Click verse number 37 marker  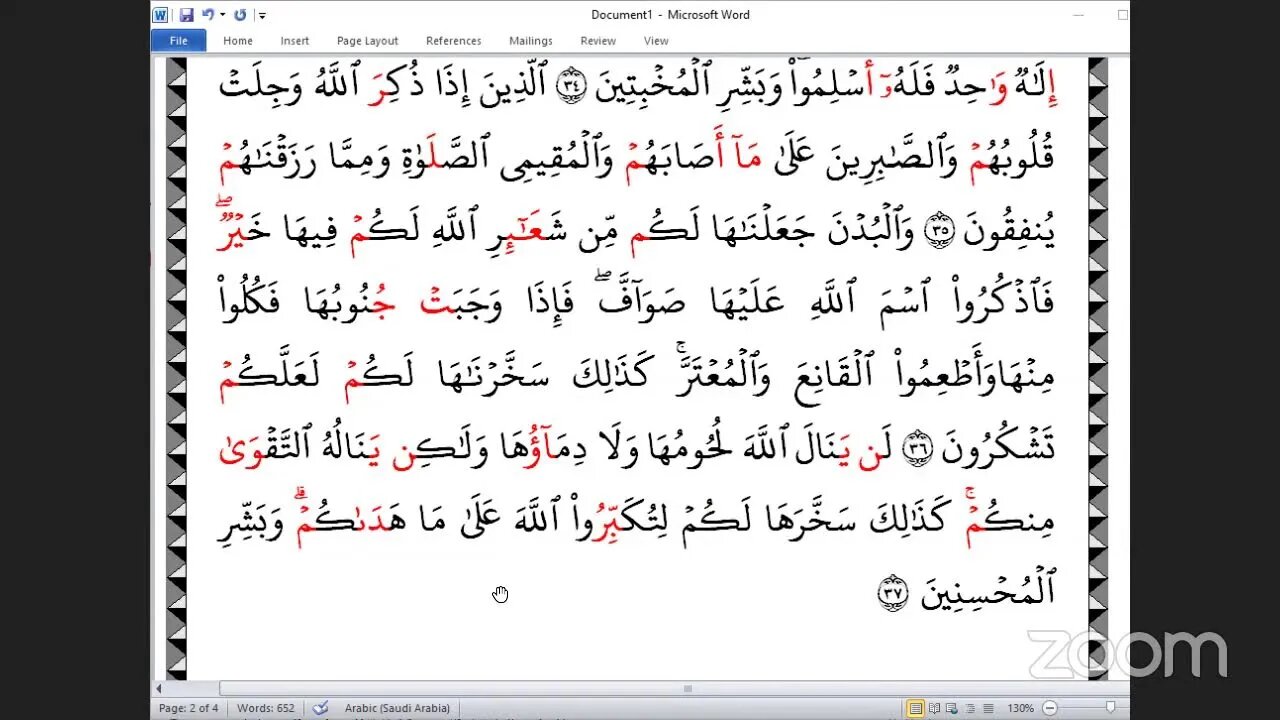892,595
